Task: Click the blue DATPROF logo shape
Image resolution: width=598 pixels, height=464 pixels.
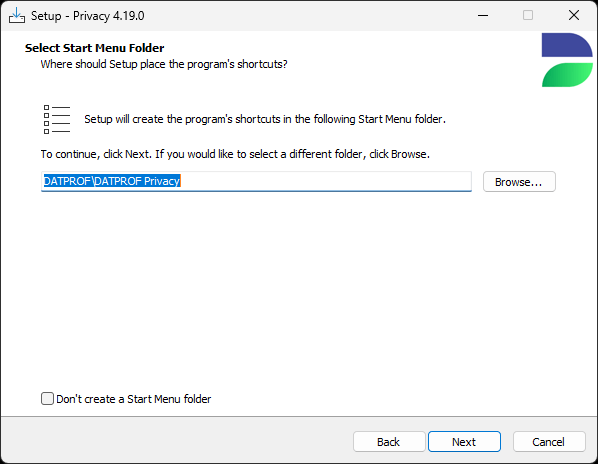Action: point(567,45)
